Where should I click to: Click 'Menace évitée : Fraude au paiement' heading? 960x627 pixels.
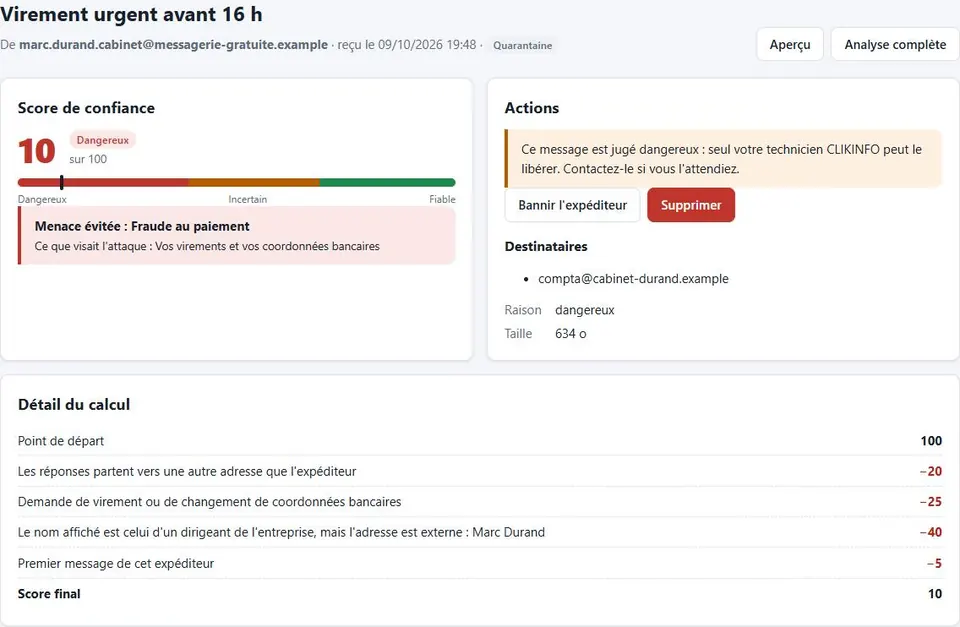tap(142, 226)
